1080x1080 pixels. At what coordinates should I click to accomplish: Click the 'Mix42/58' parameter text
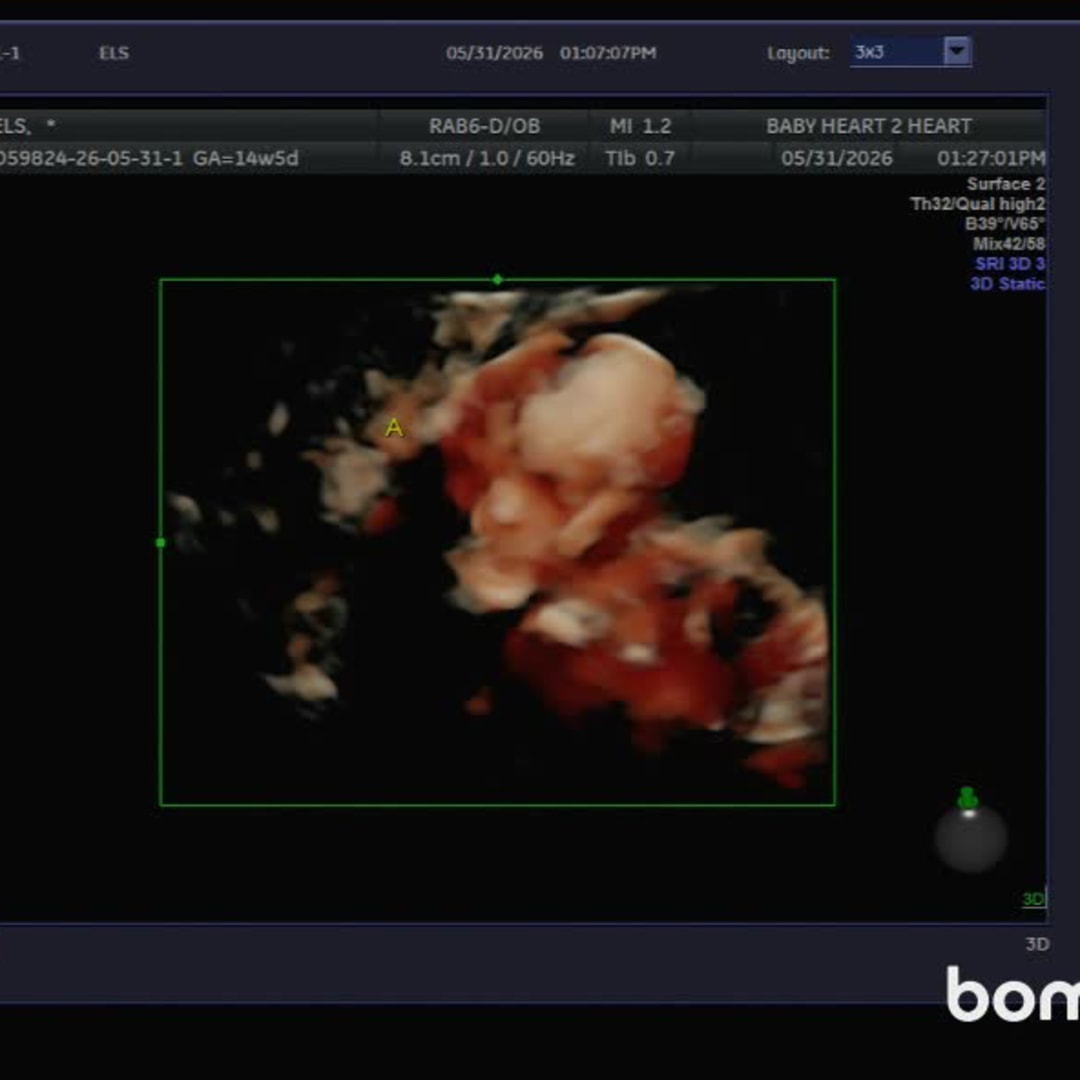1008,244
